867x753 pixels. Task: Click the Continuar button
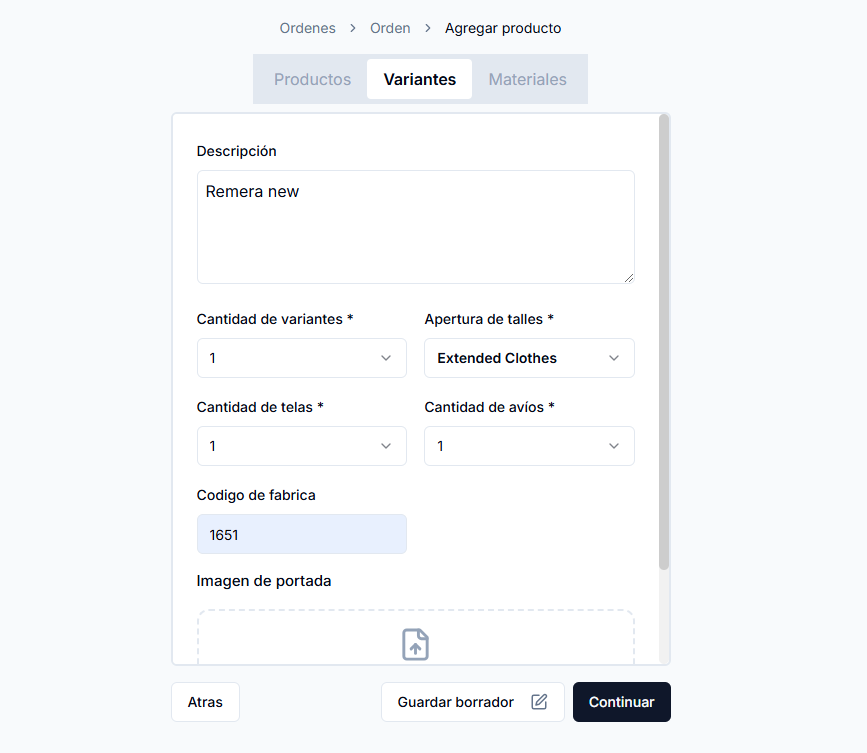(621, 702)
